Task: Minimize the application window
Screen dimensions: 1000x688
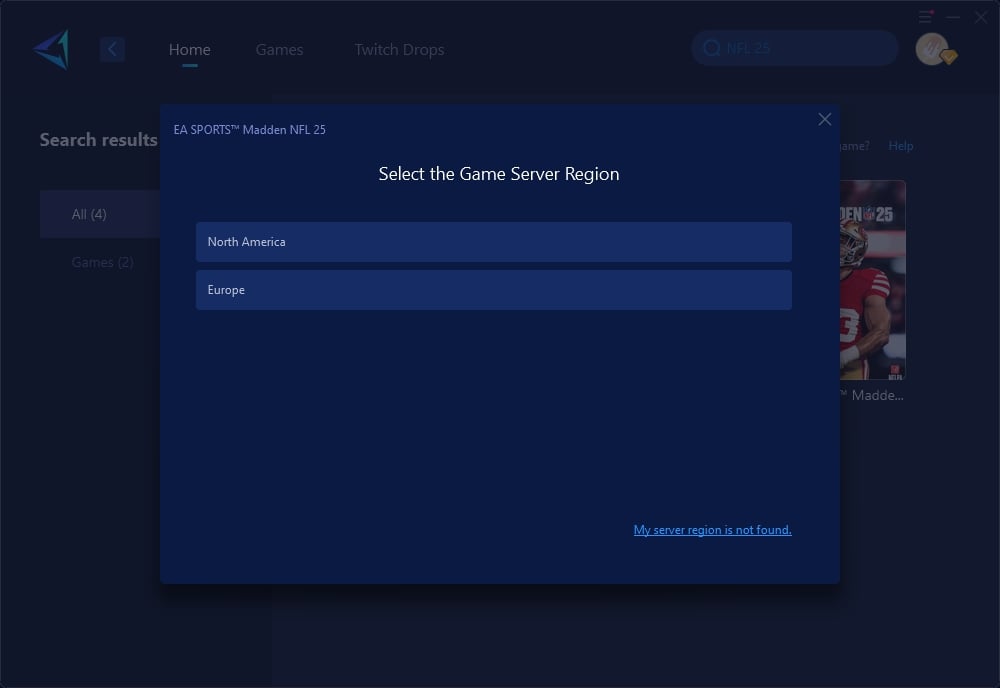Action: click(953, 17)
